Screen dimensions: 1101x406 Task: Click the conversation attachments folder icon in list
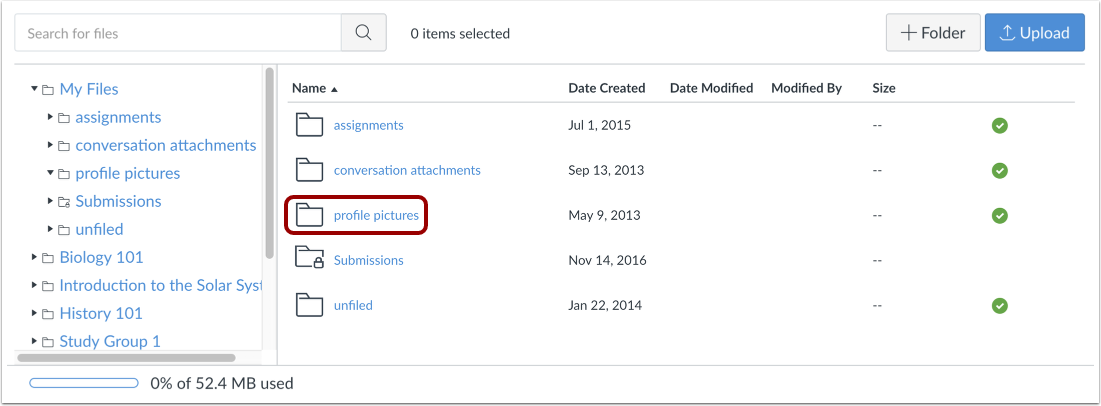point(311,171)
